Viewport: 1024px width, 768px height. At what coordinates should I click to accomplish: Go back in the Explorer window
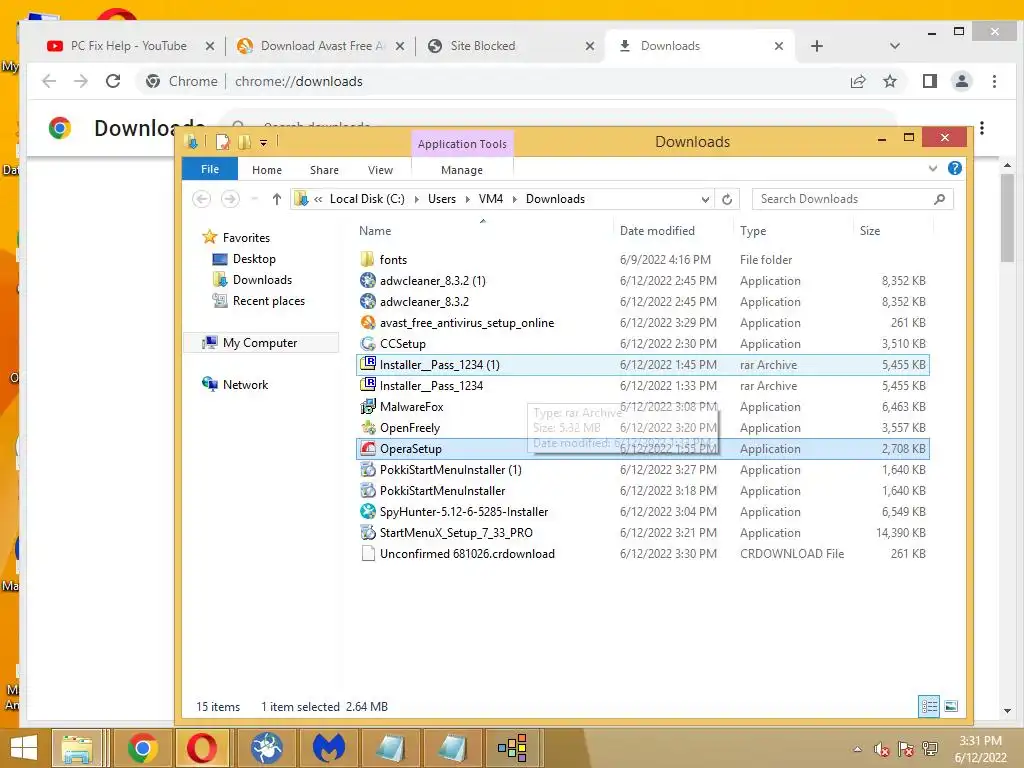point(201,199)
